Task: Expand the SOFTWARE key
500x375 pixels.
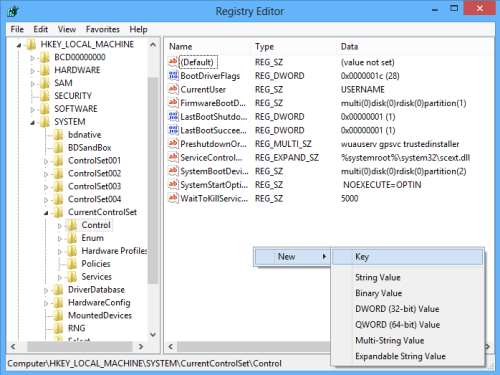Action: pyautogui.click(x=33, y=110)
